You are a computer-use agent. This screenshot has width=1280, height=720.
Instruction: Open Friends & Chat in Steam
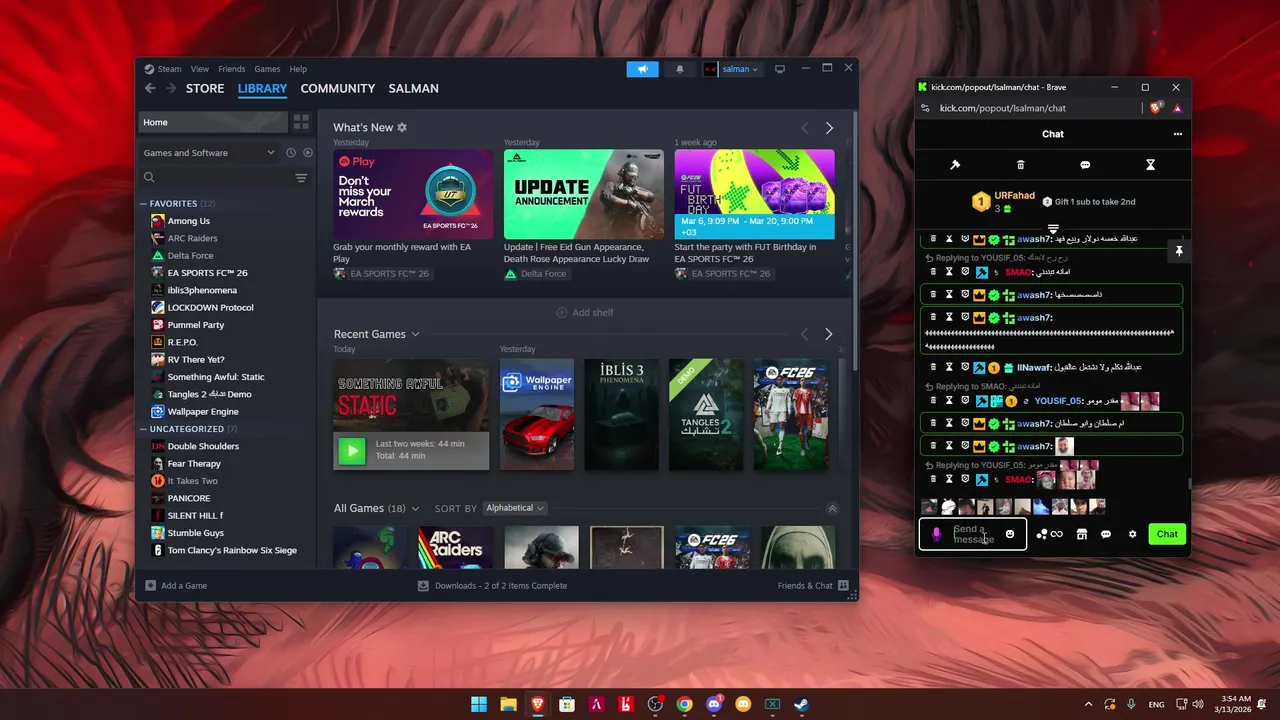tap(813, 586)
